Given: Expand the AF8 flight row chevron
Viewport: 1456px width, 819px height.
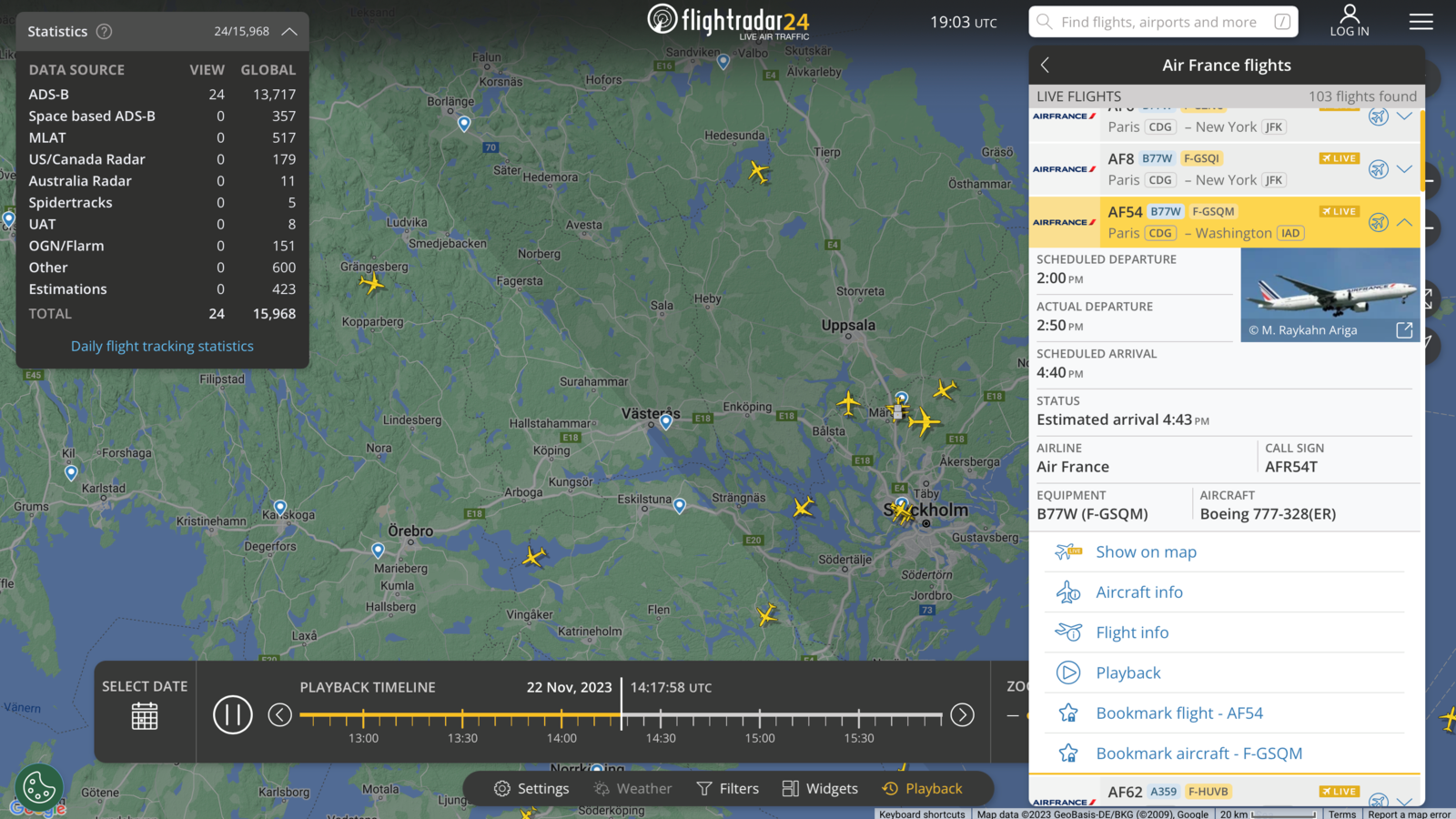Looking at the screenshot, I should click(x=1404, y=168).
